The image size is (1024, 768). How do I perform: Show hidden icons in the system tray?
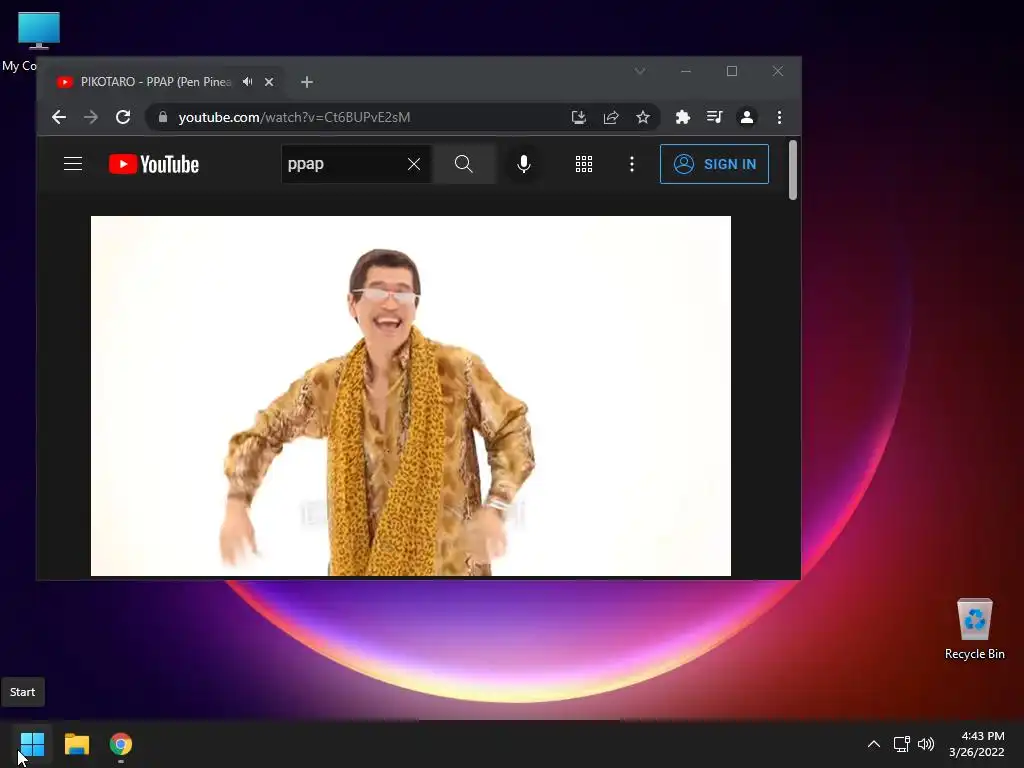click(x=874, y=744)
